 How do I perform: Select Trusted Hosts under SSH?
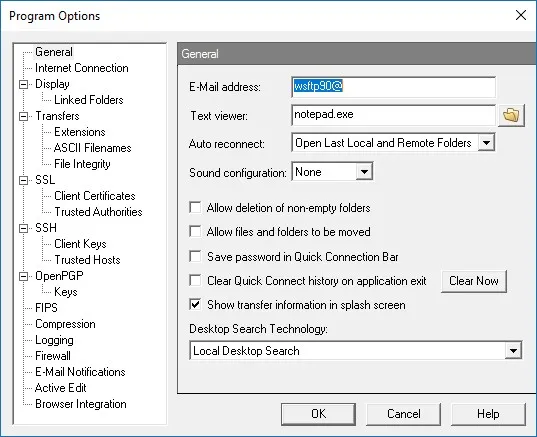pos(87,260)
